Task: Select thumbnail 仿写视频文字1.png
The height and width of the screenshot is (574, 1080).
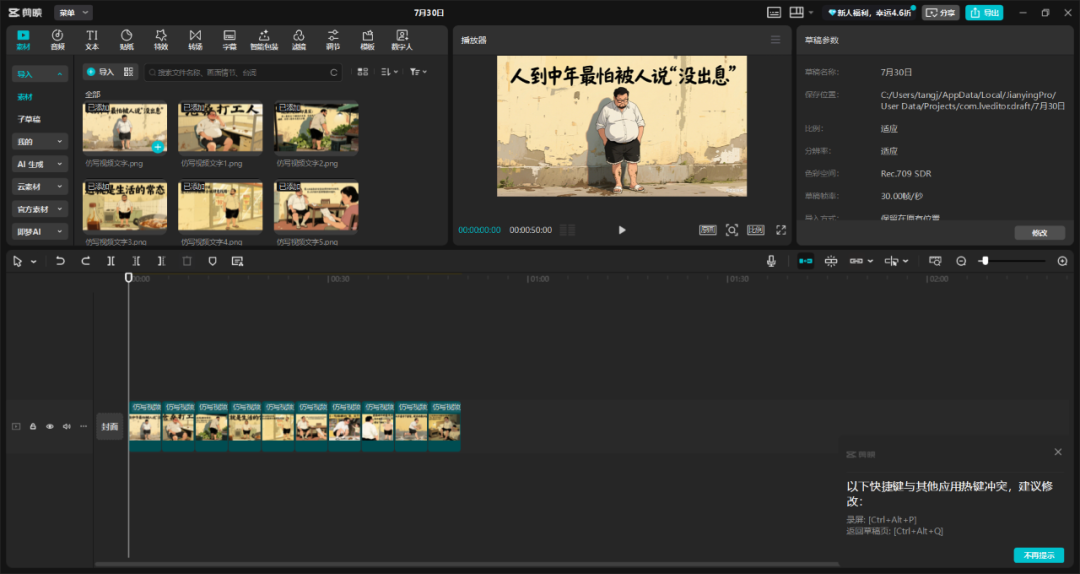Action: tap(220, 127)
